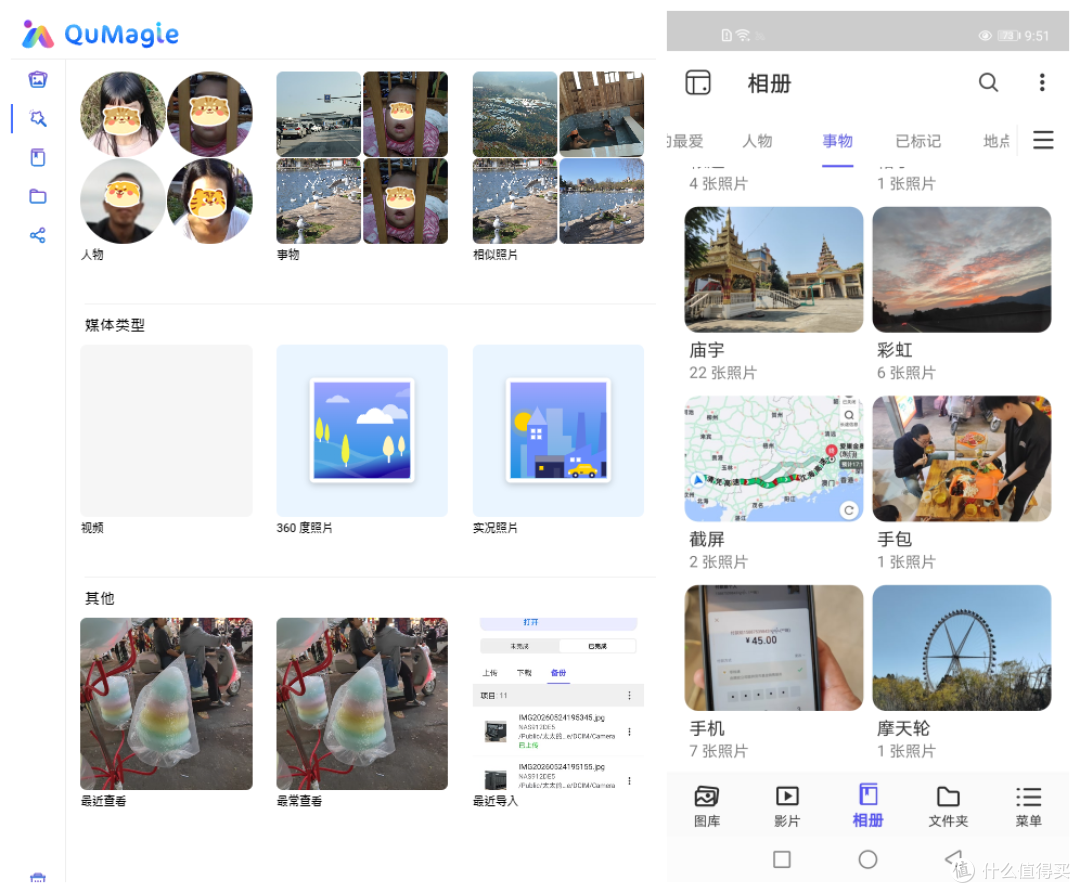This screenshot has width=1080, height=893.
Task: Click the 媒体类型 section heading
Action: (x=114, y=326)
